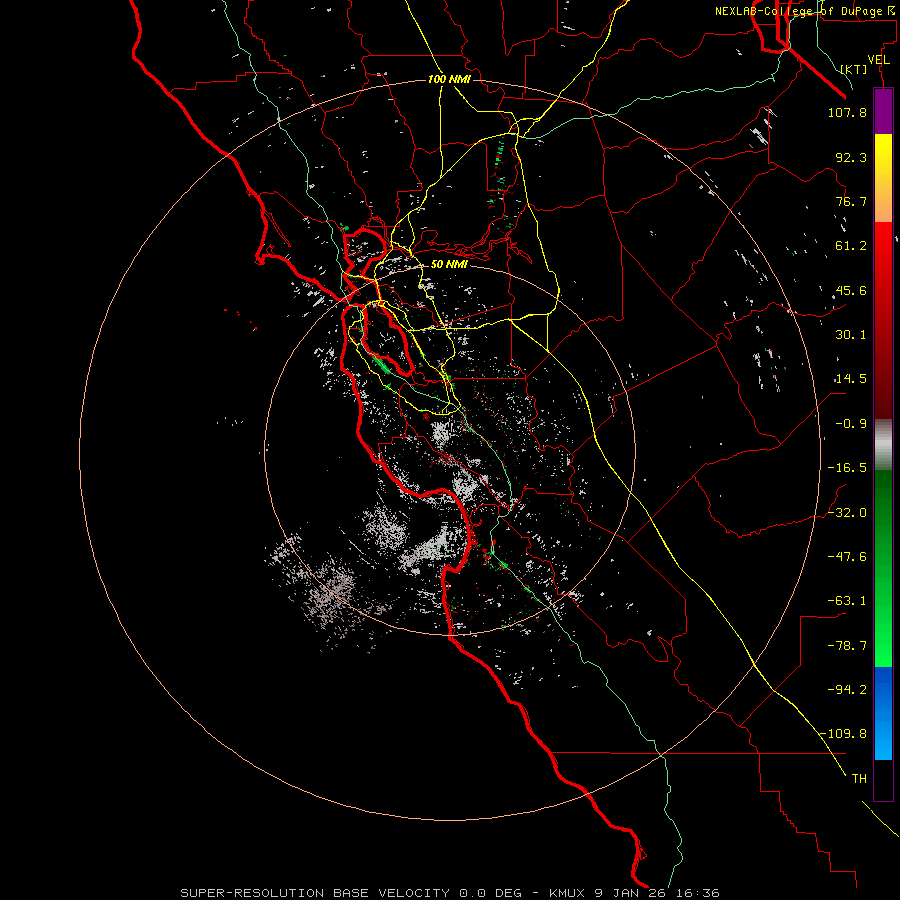
Task: Click the gray near-zero segment of the color bar
Action: coord(883,444)
